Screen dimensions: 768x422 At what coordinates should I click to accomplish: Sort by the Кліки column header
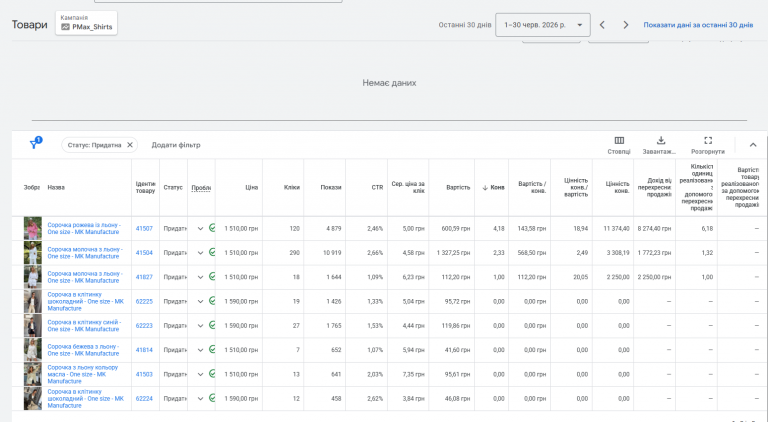[x=291, y=188]
